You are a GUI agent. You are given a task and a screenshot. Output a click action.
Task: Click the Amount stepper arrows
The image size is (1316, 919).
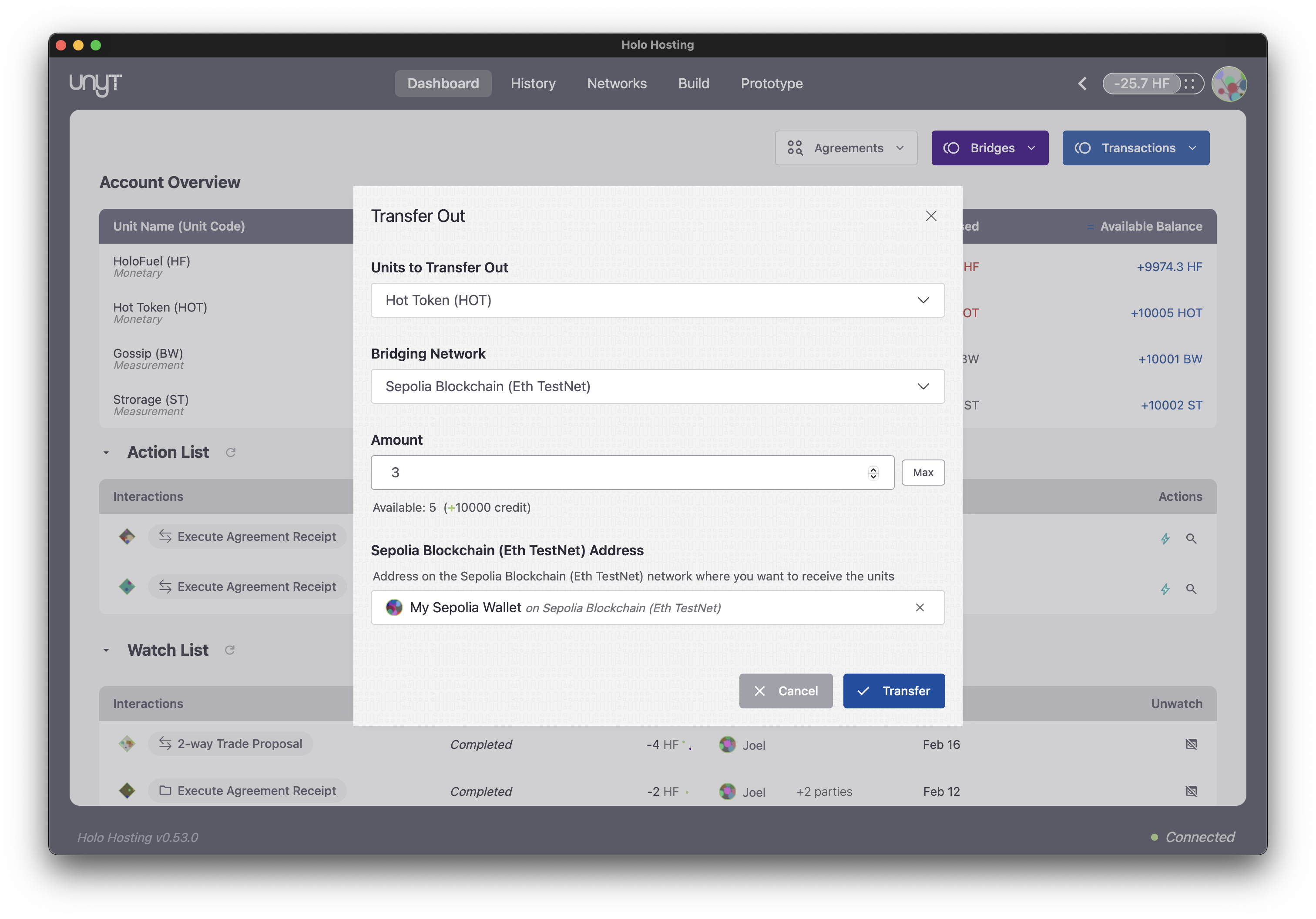(873, 473)
